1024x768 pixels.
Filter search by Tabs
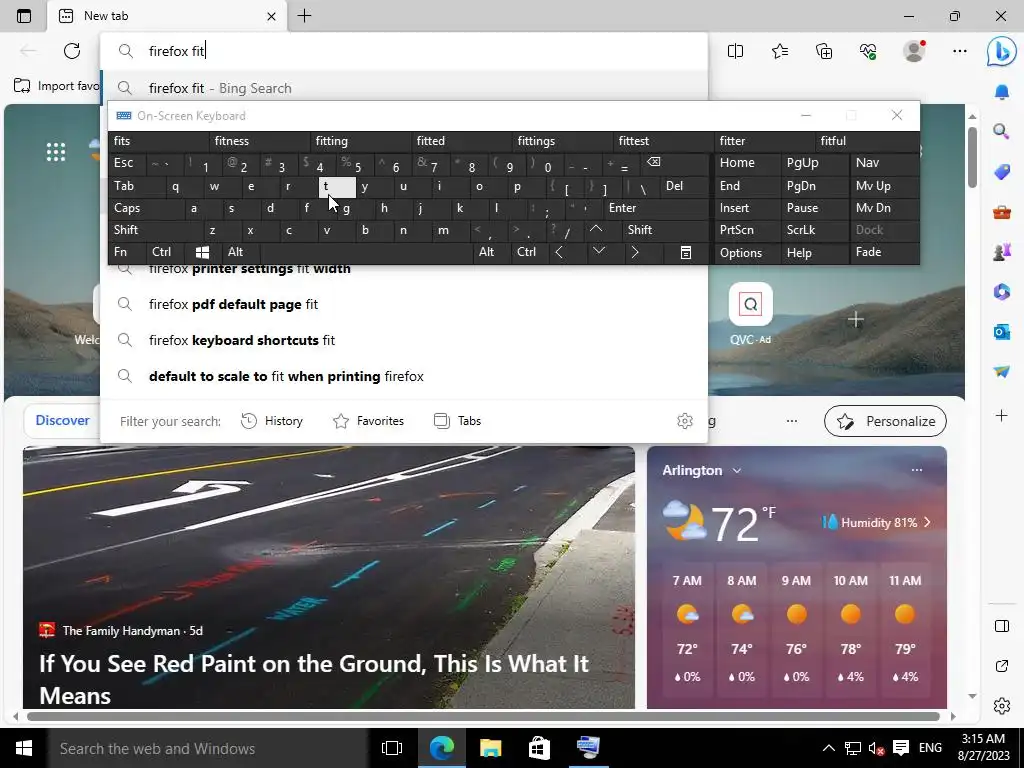tap(457, 421)
